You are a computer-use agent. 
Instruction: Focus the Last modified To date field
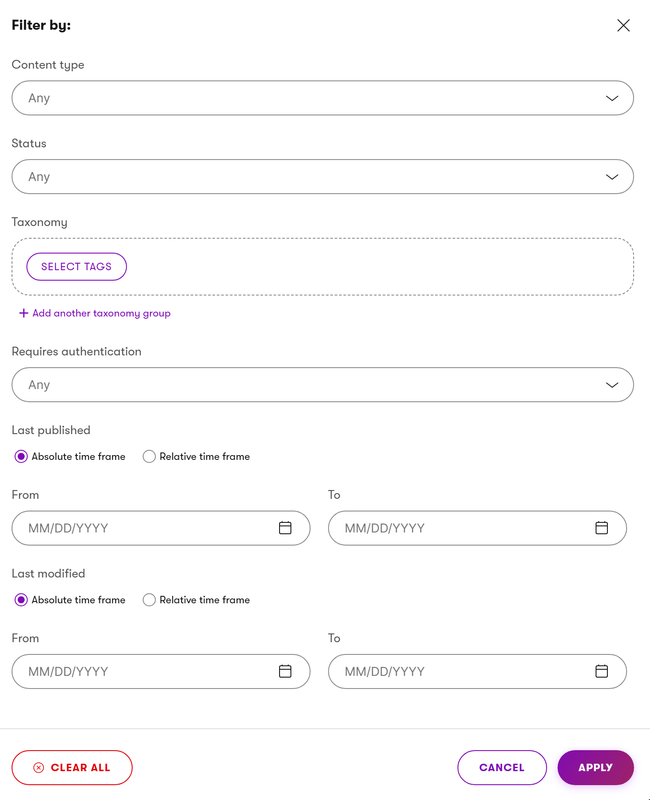pyautogui.click(x=477, y=671)
